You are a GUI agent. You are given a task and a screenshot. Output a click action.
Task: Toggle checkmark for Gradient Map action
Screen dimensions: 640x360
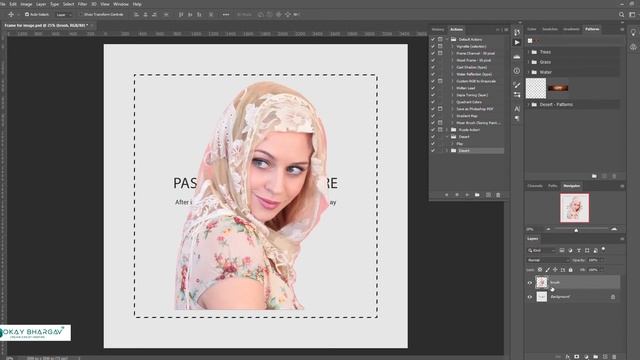433,116
